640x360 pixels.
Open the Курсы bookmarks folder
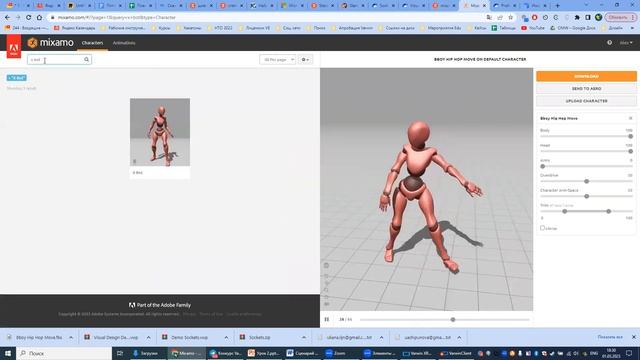(161, 28)
